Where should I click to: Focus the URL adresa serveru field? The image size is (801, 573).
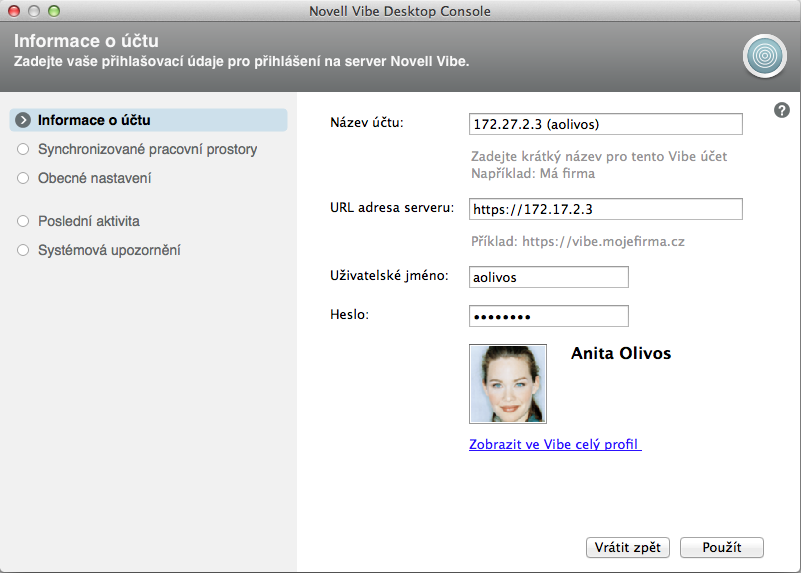[x=605, y=209]
